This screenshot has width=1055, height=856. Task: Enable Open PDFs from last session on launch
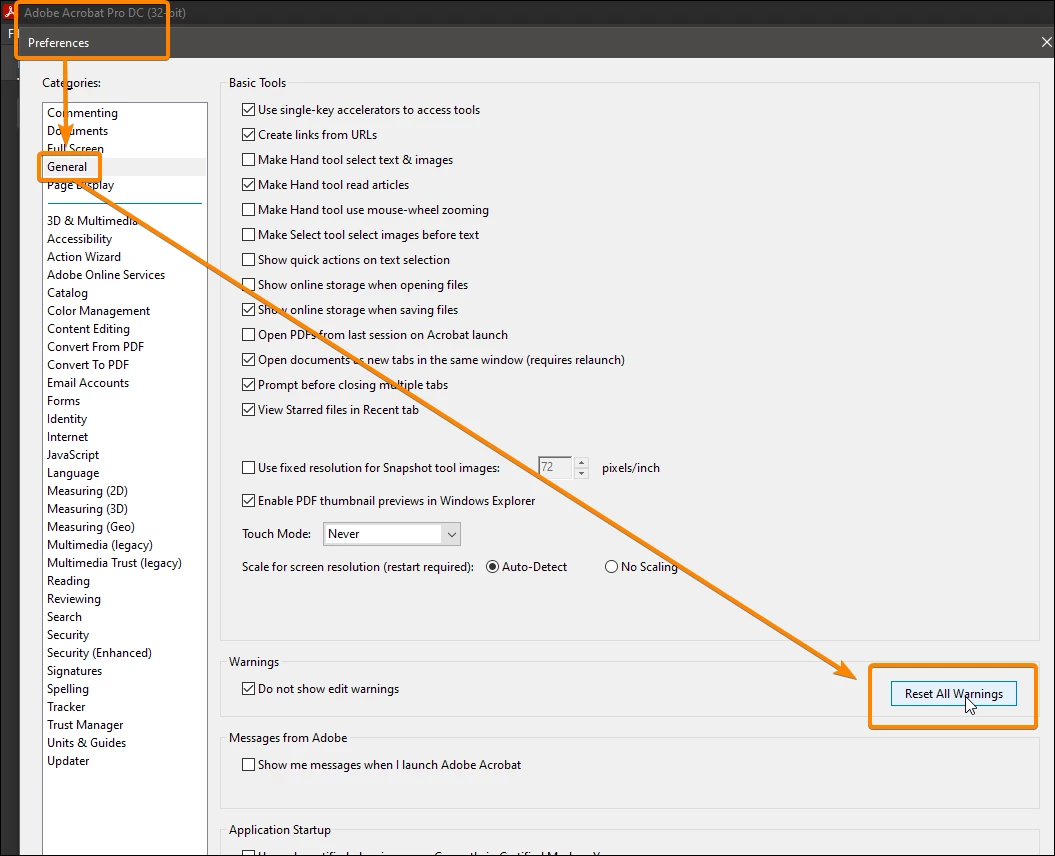[x=248, y=334]
